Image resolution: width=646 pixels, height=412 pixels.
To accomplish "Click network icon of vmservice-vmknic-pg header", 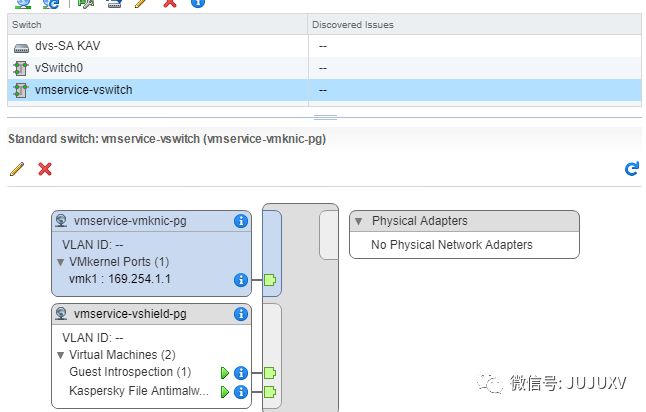I will point(61,221).
